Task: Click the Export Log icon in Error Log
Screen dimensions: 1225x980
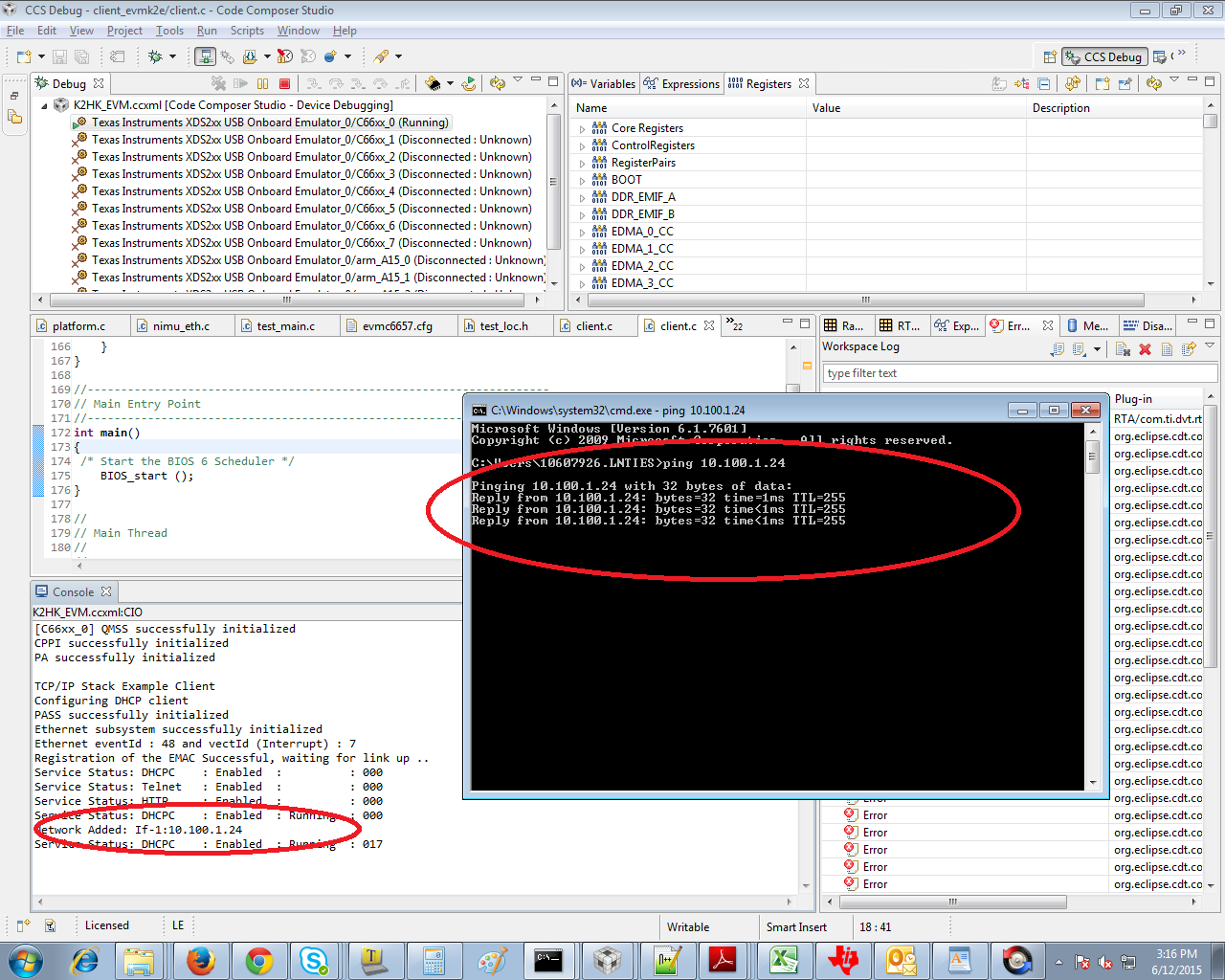Action: 1057,349
